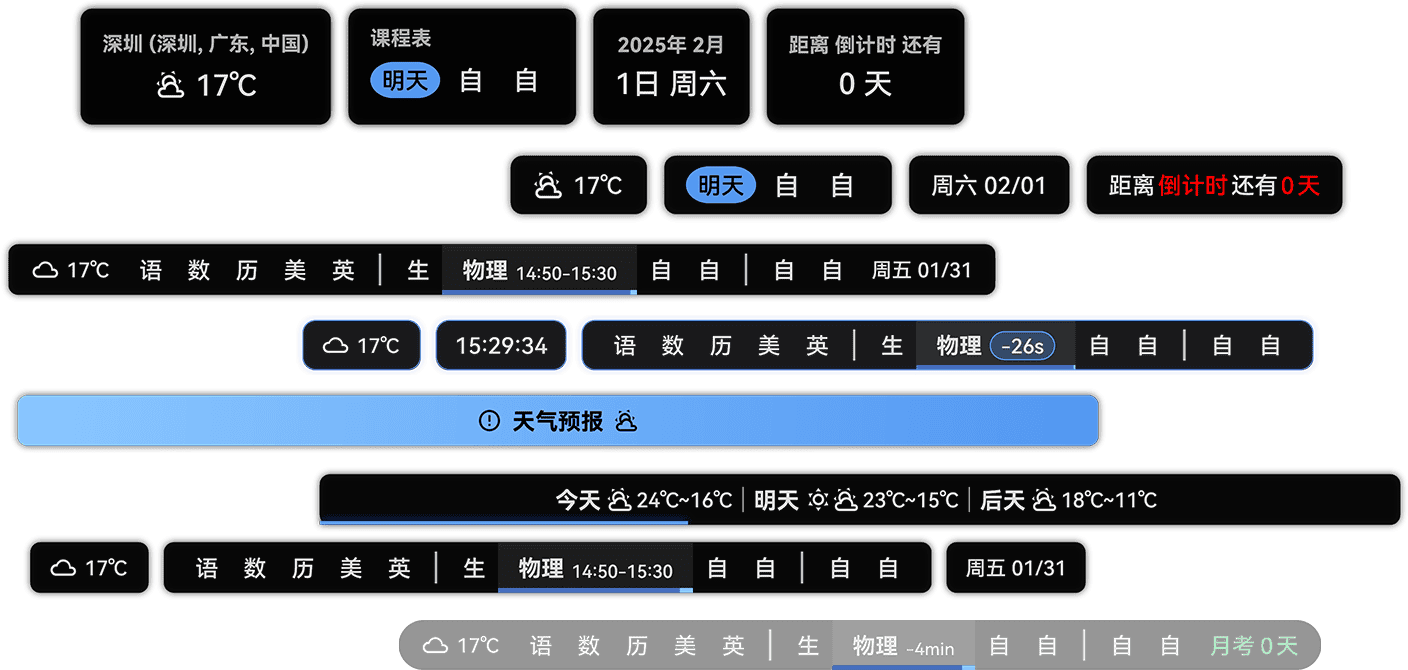Select the 后天 forecast entry
This screenshot has width=1408, height=670.
pos(1012,500)
